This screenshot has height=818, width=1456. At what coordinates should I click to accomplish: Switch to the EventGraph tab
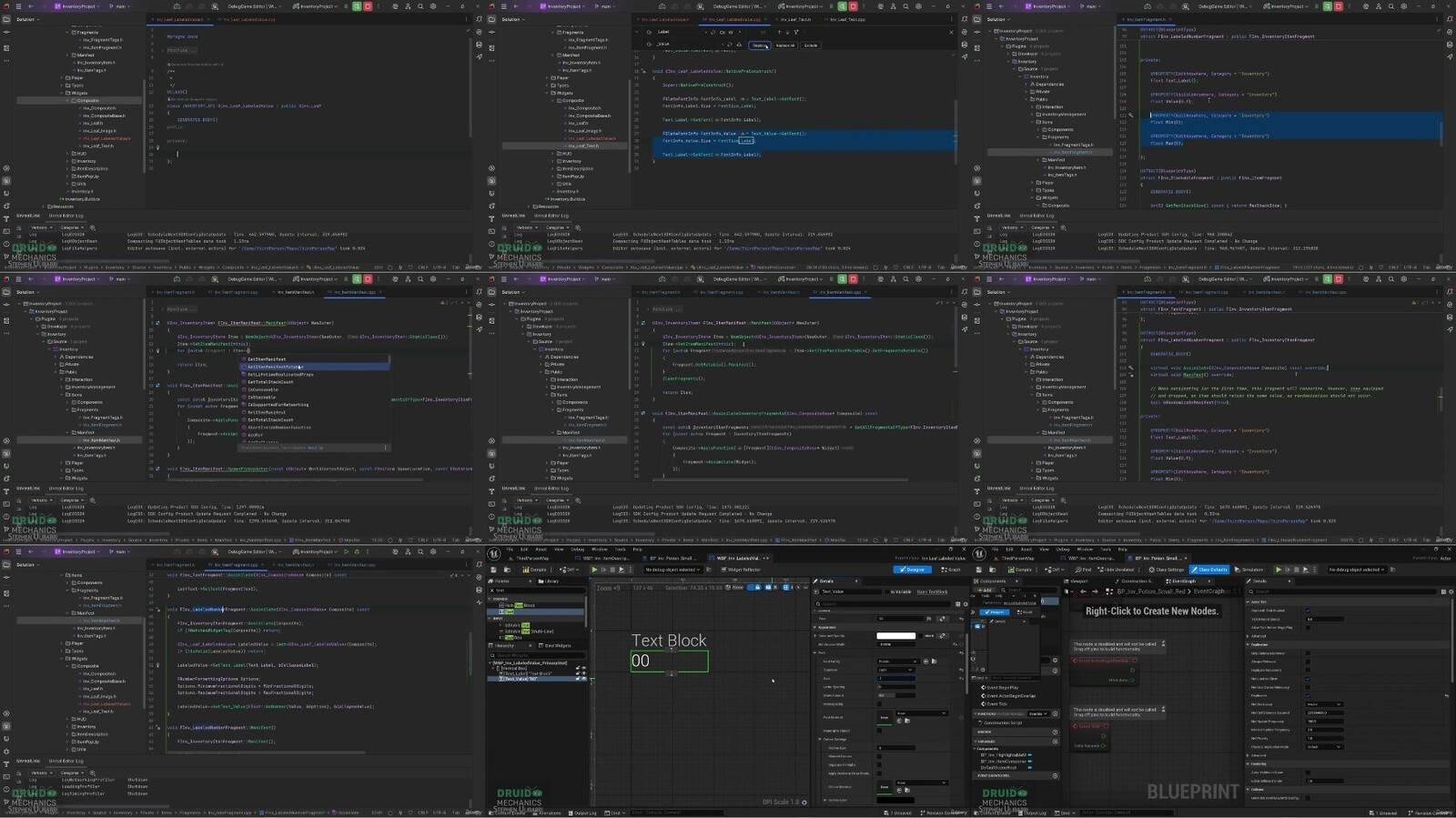[1184, 581]
